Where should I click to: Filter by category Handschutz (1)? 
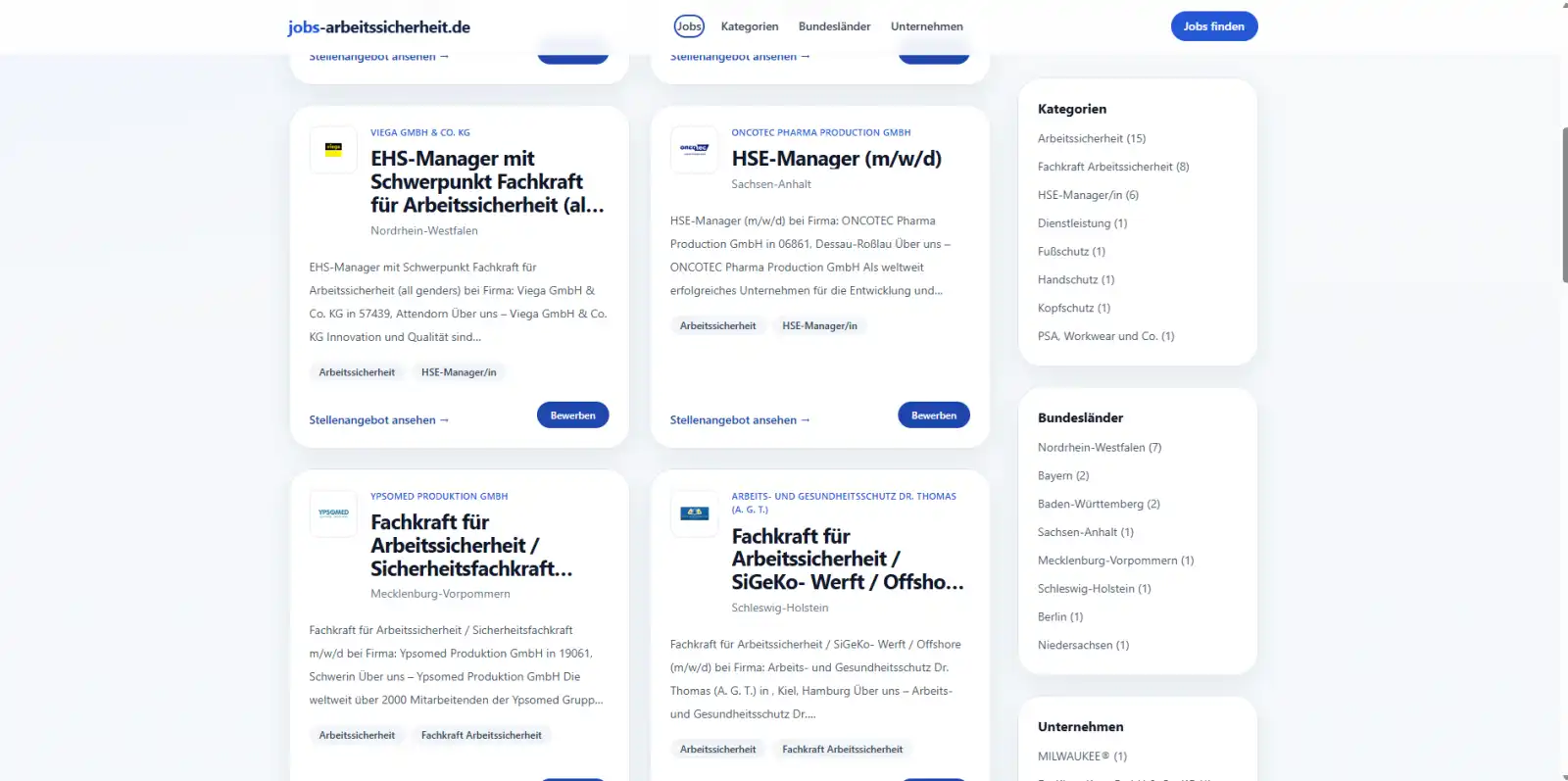click(x=1076, y=280)
